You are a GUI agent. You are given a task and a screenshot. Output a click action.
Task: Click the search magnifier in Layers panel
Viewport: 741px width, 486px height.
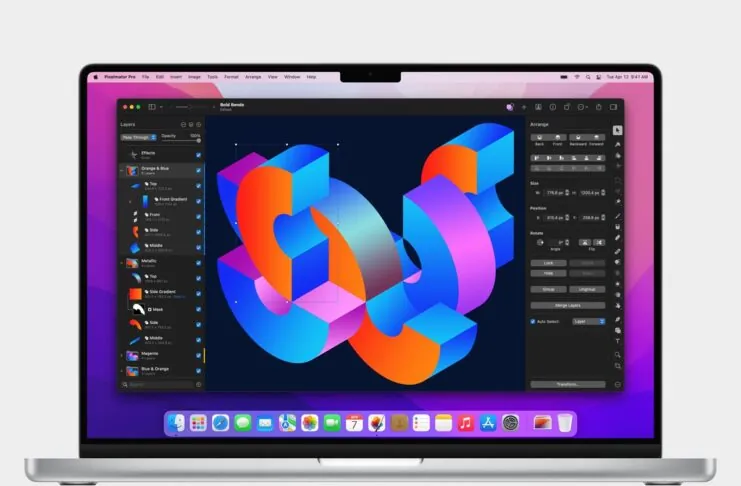coord(125,385)
